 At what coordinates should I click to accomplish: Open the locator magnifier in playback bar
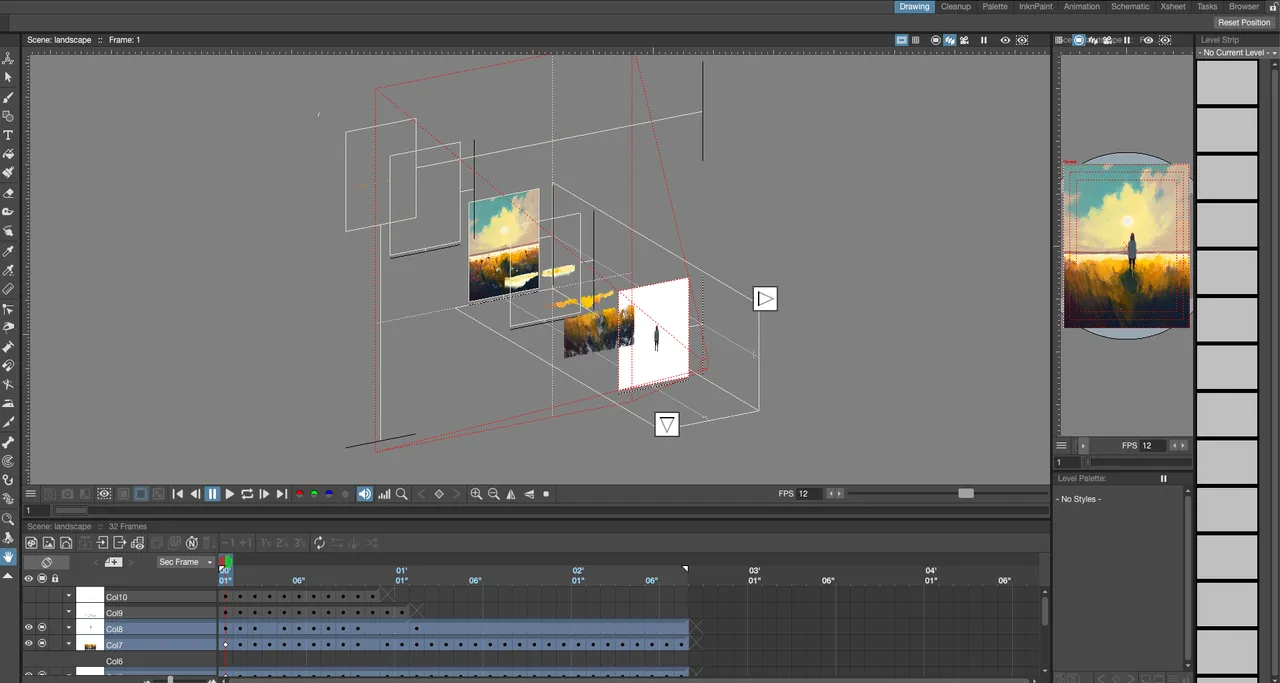[402, 494]
